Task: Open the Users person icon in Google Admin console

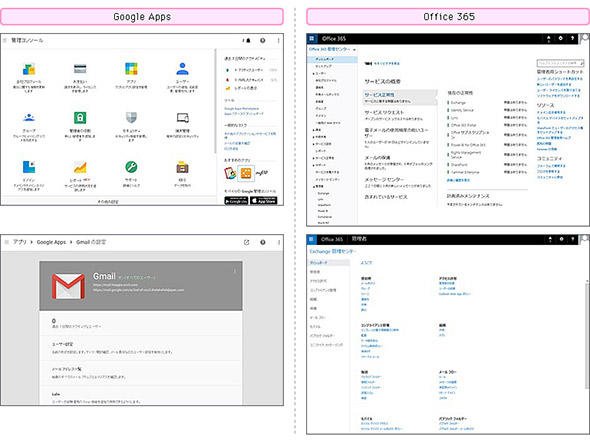Action: (x=182, y=69)
